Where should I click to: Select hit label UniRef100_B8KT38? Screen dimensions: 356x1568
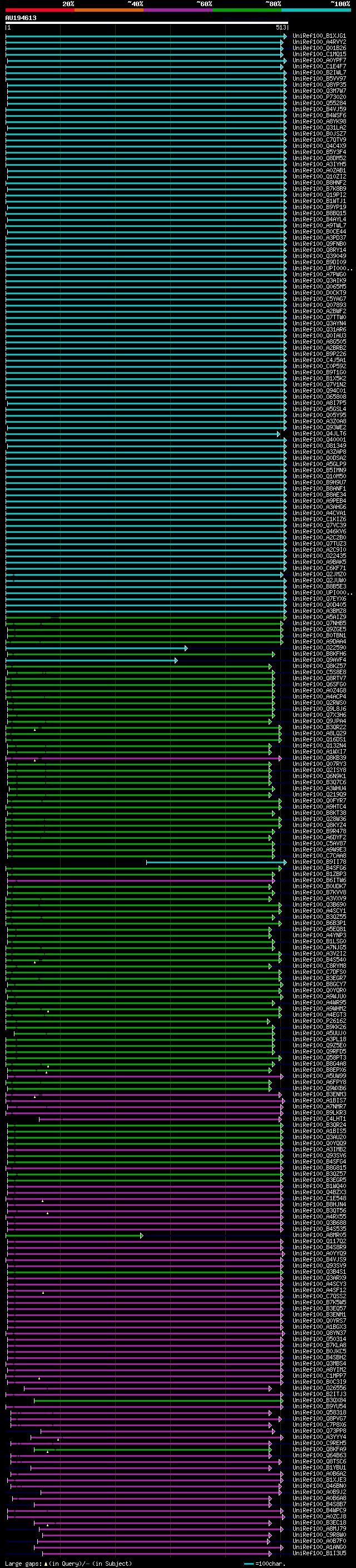(x=319, y=813)
